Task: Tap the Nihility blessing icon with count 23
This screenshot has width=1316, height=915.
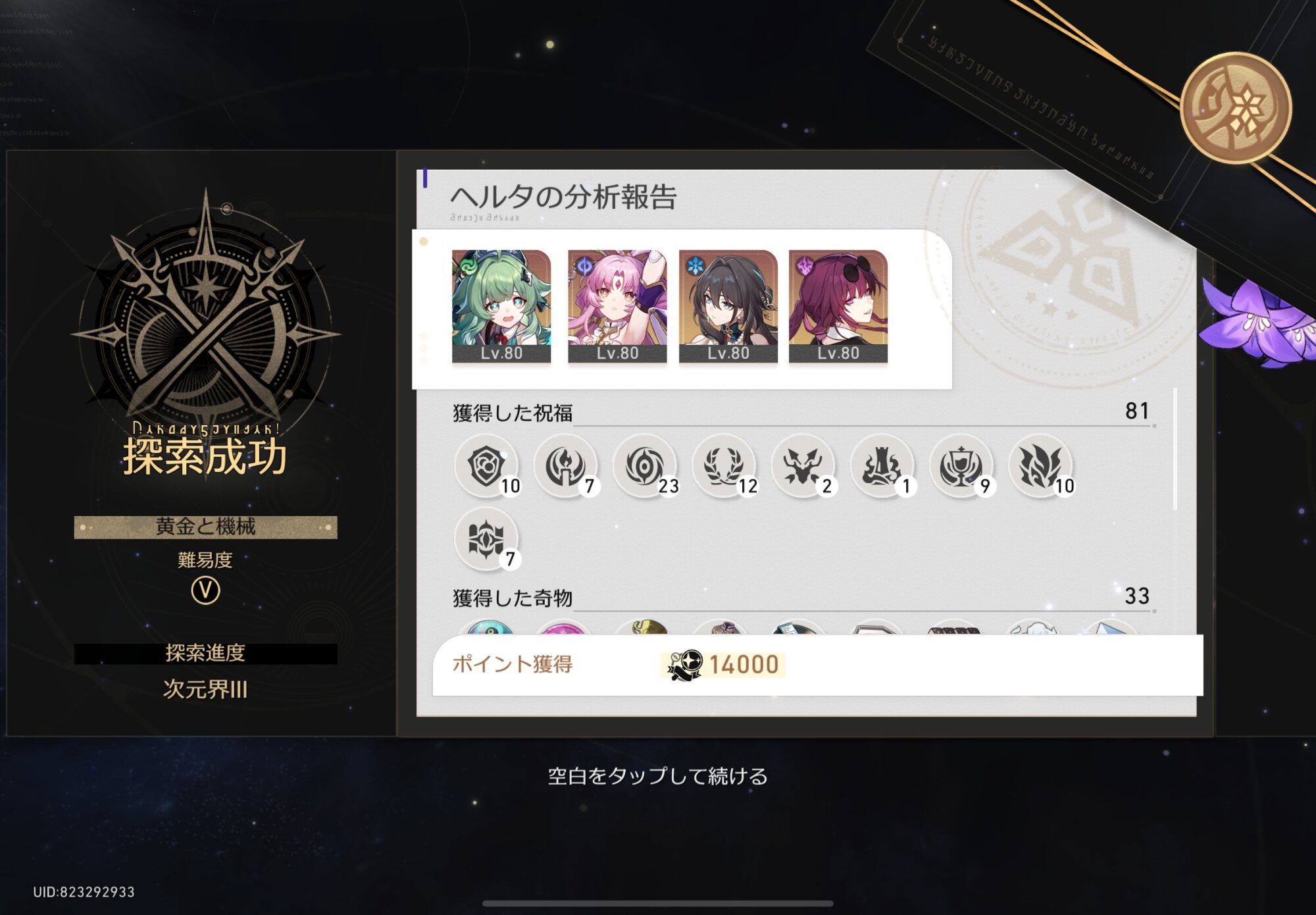Action: click(645, 466)
